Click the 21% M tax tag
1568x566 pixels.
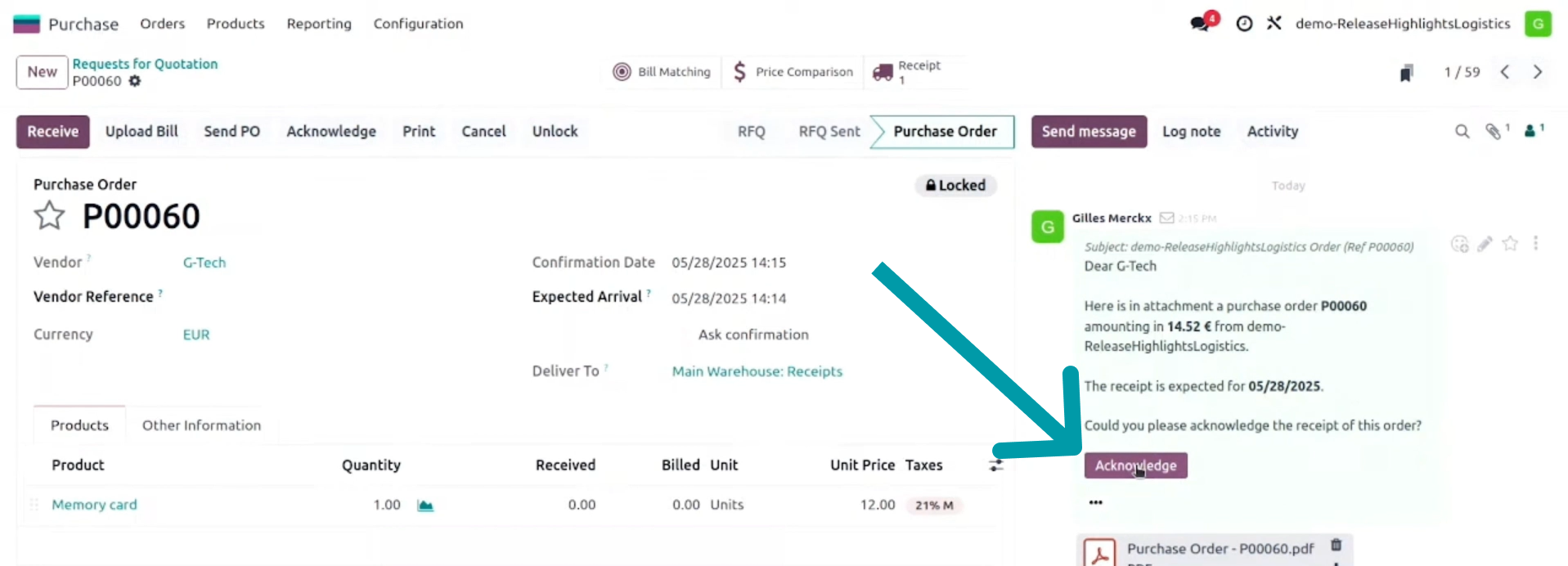[934, 505]
